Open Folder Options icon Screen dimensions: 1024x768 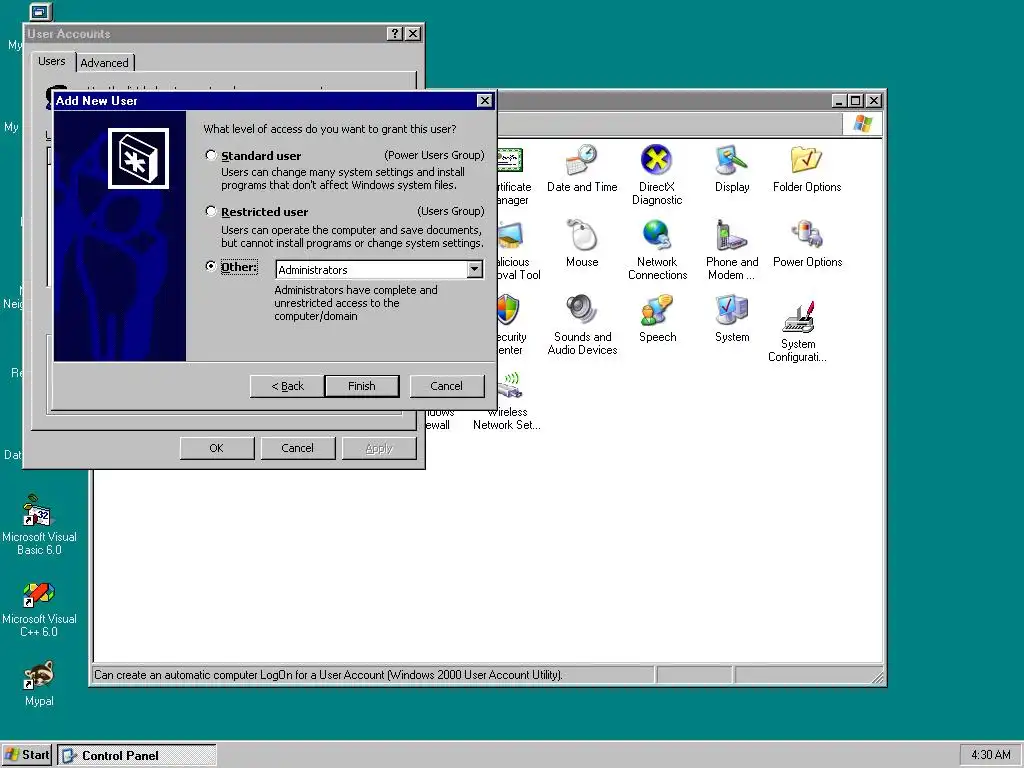click(x=807, y=168)
